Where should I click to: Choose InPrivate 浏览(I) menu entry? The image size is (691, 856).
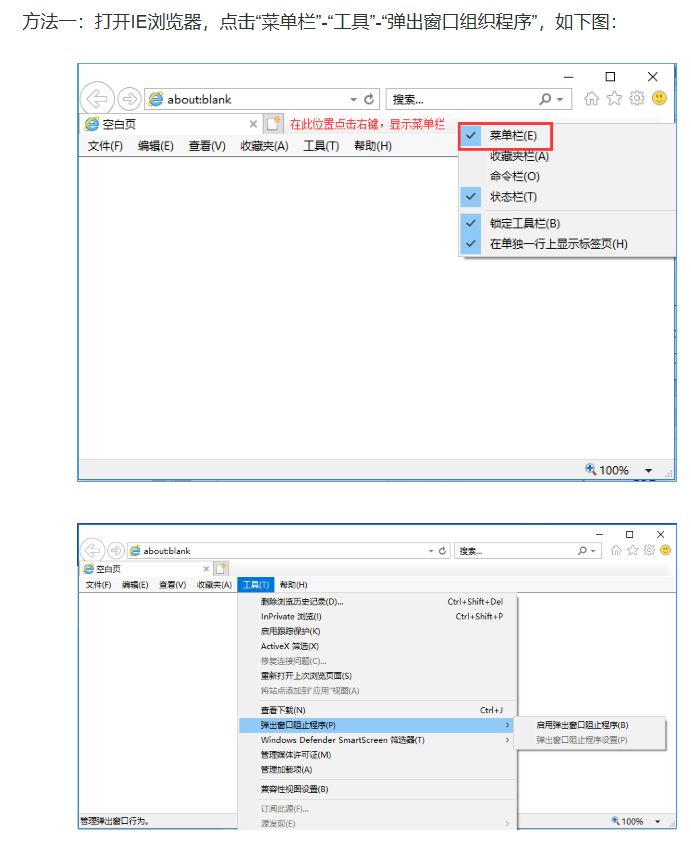pos(377,616)
